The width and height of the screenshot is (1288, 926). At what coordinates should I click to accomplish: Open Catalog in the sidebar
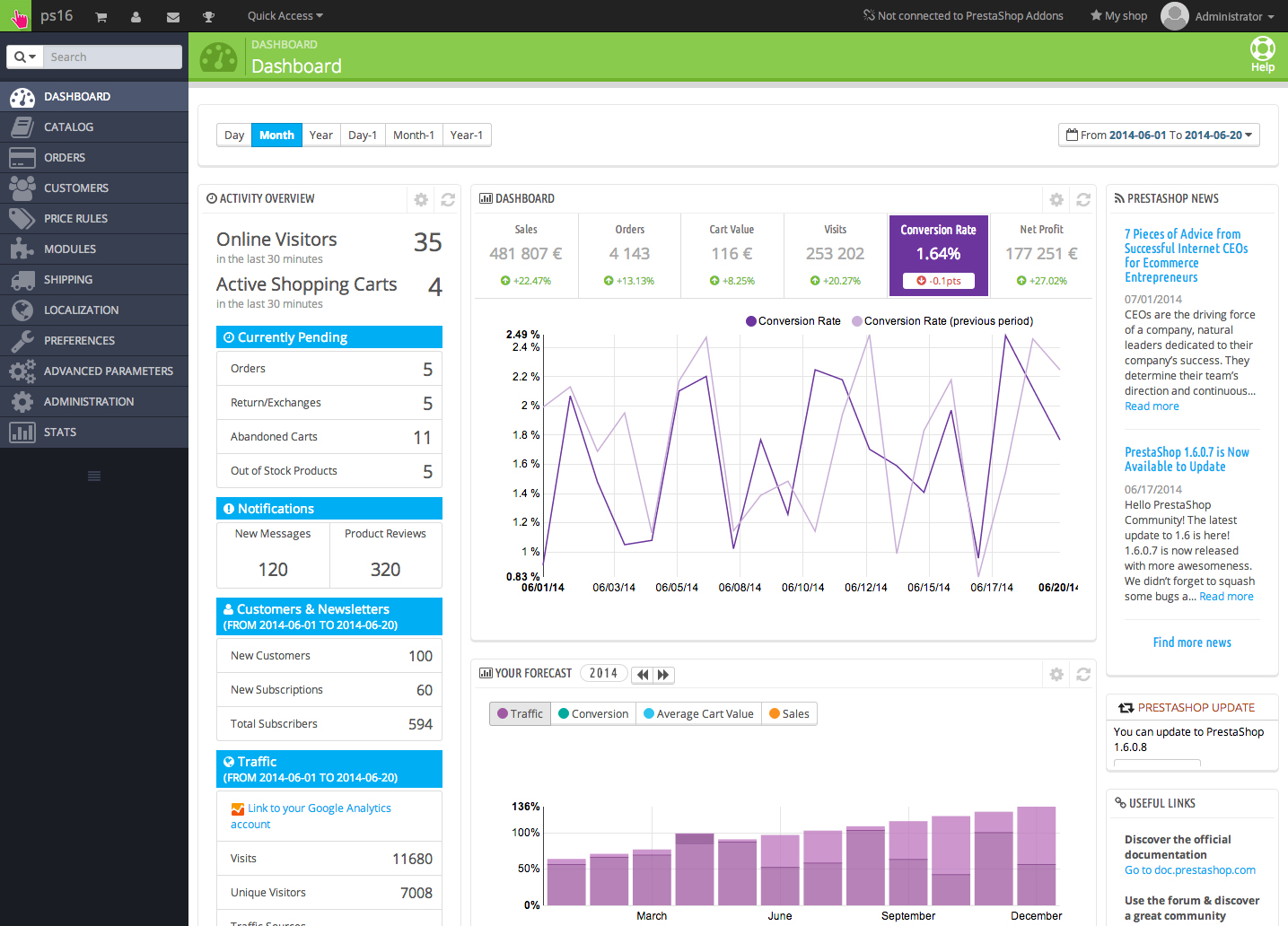(x=94, y=127)
